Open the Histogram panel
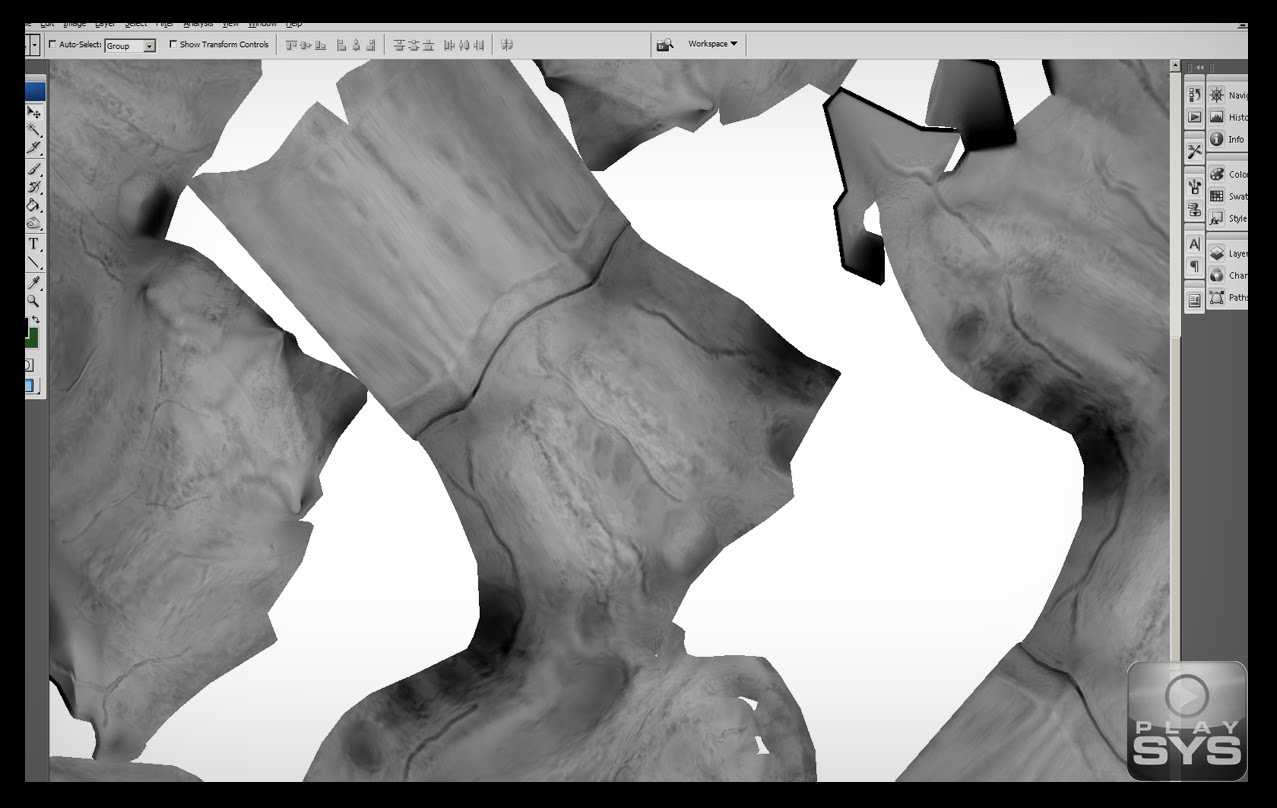The height and width of the screenshot is (808, 1277). (1228, 117)
